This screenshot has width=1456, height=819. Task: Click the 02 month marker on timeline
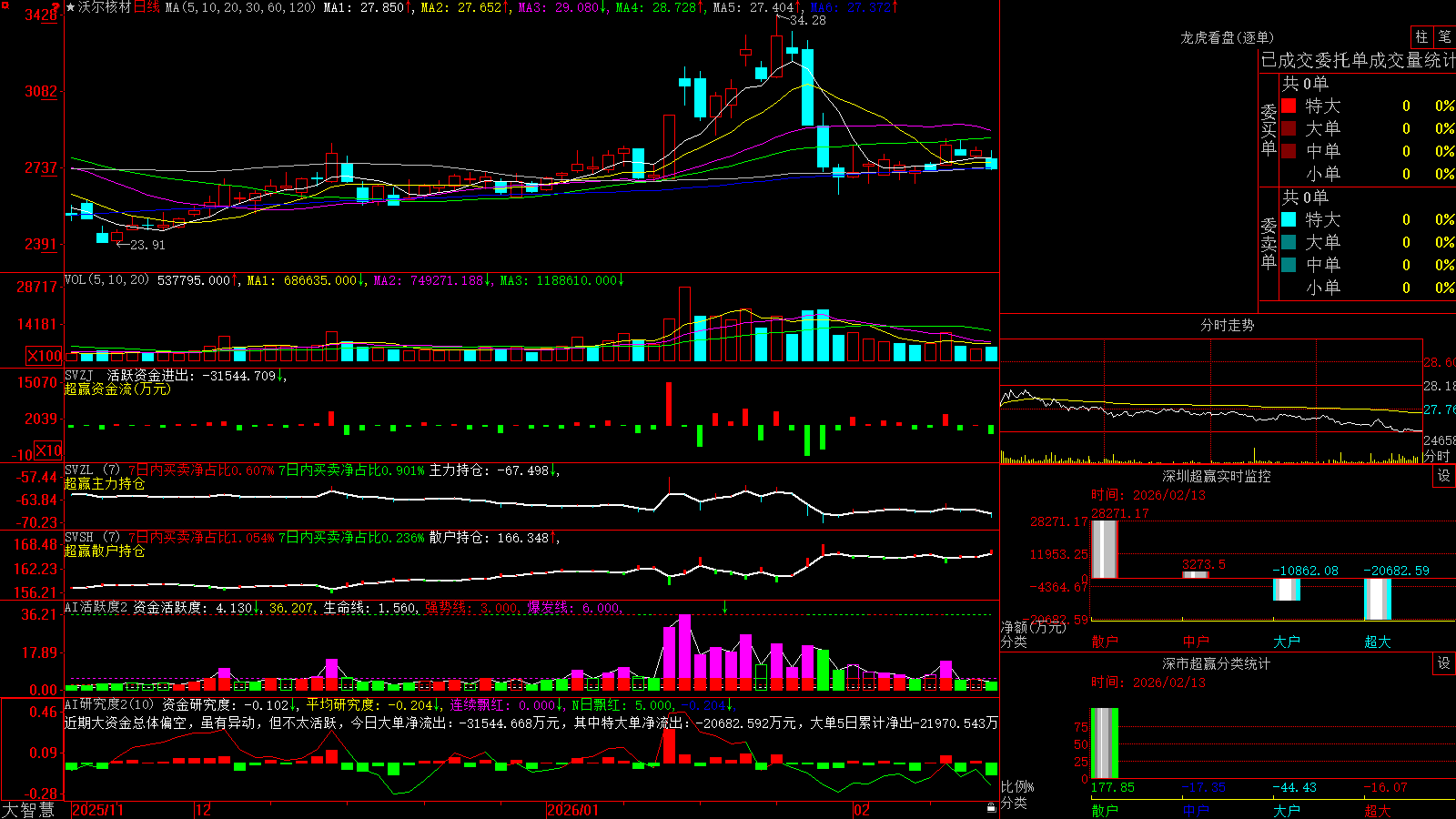[x=861, y=810]
